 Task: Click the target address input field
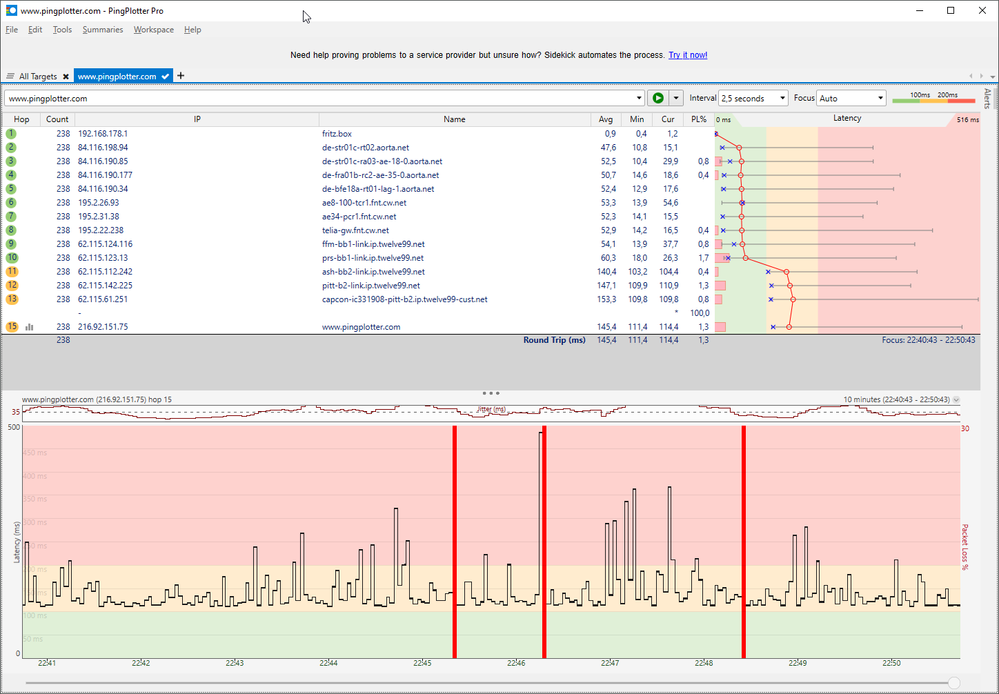point(318,98)
